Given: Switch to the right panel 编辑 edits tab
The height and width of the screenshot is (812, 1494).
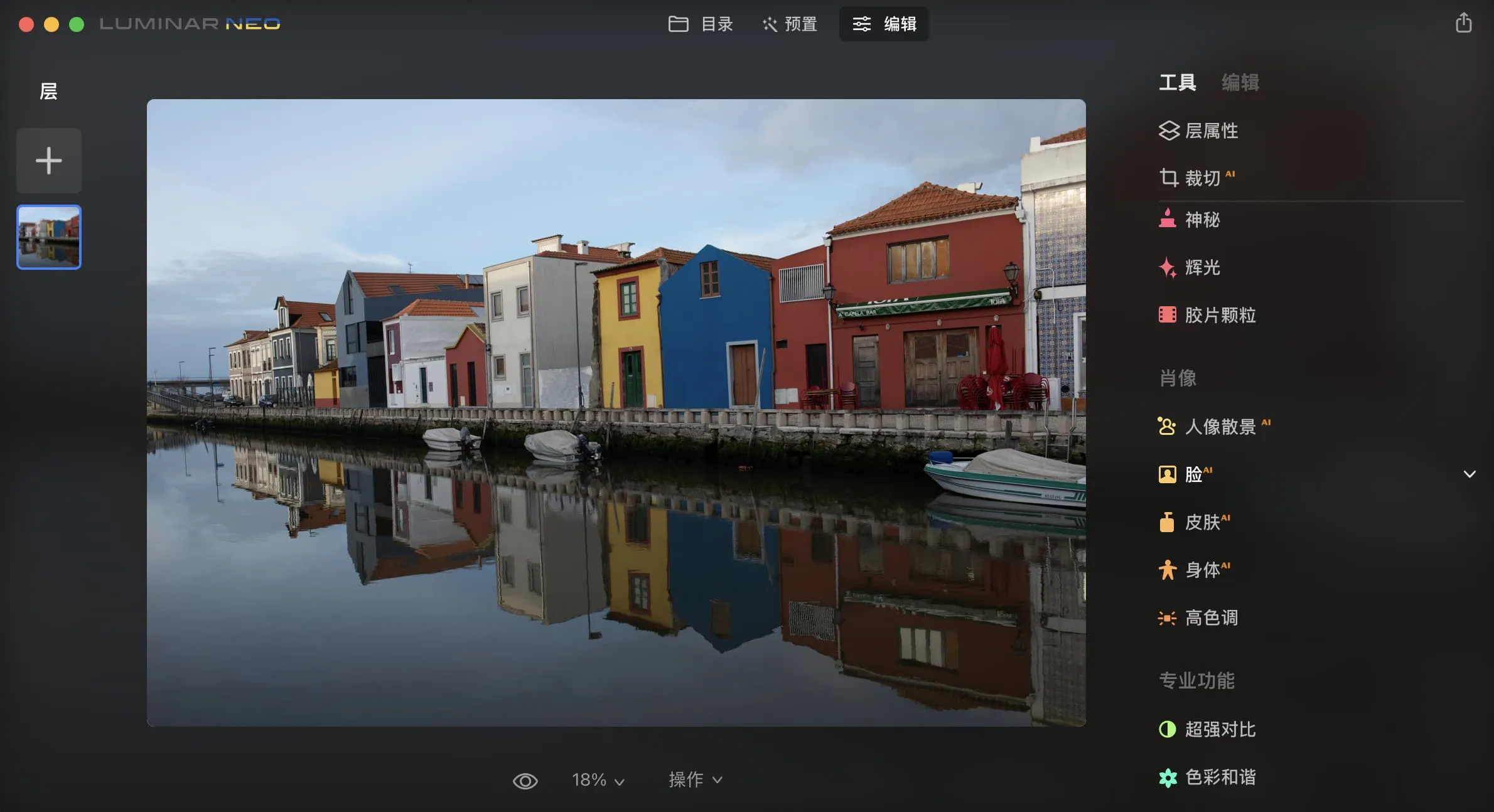Looking at the screenshot, I should [x=1240, y=82].
